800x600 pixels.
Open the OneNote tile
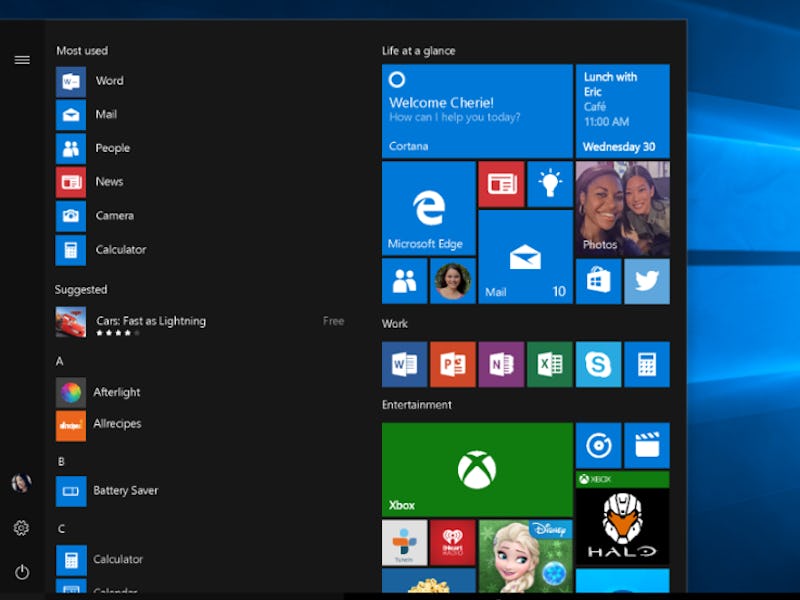[x=501, y=364]
